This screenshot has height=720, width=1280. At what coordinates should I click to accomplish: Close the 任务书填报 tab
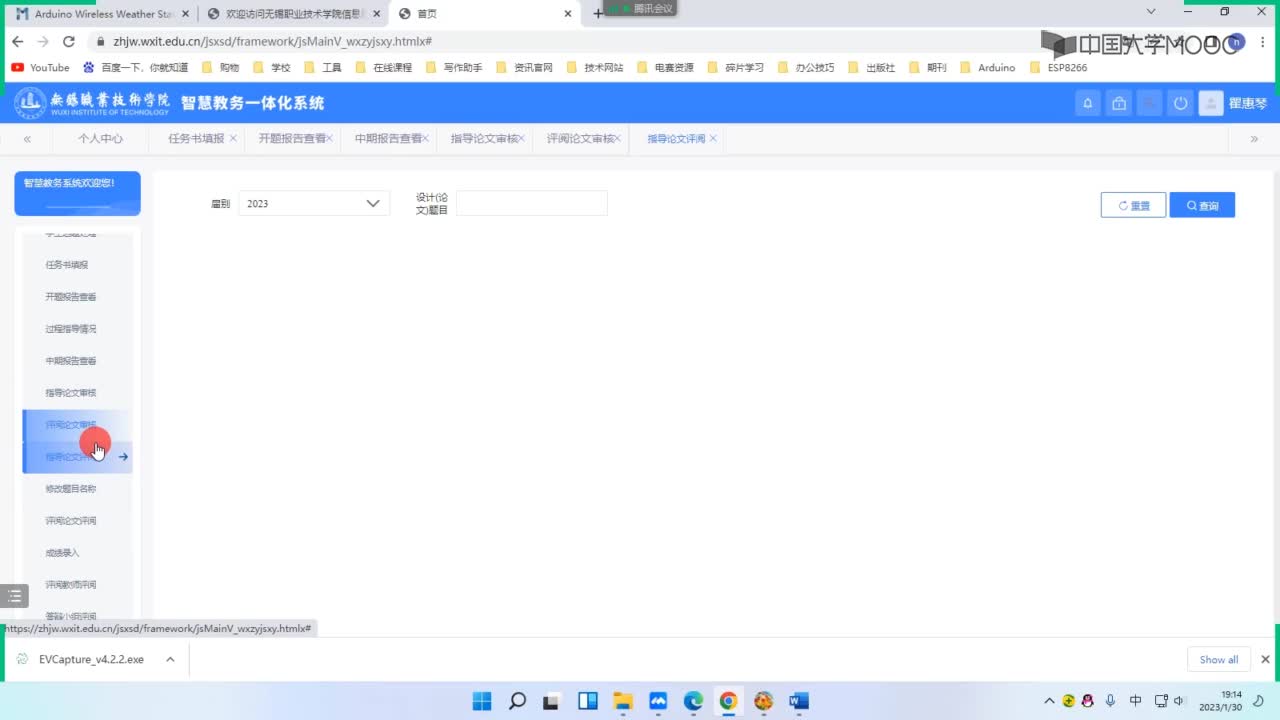click(233, 139)
